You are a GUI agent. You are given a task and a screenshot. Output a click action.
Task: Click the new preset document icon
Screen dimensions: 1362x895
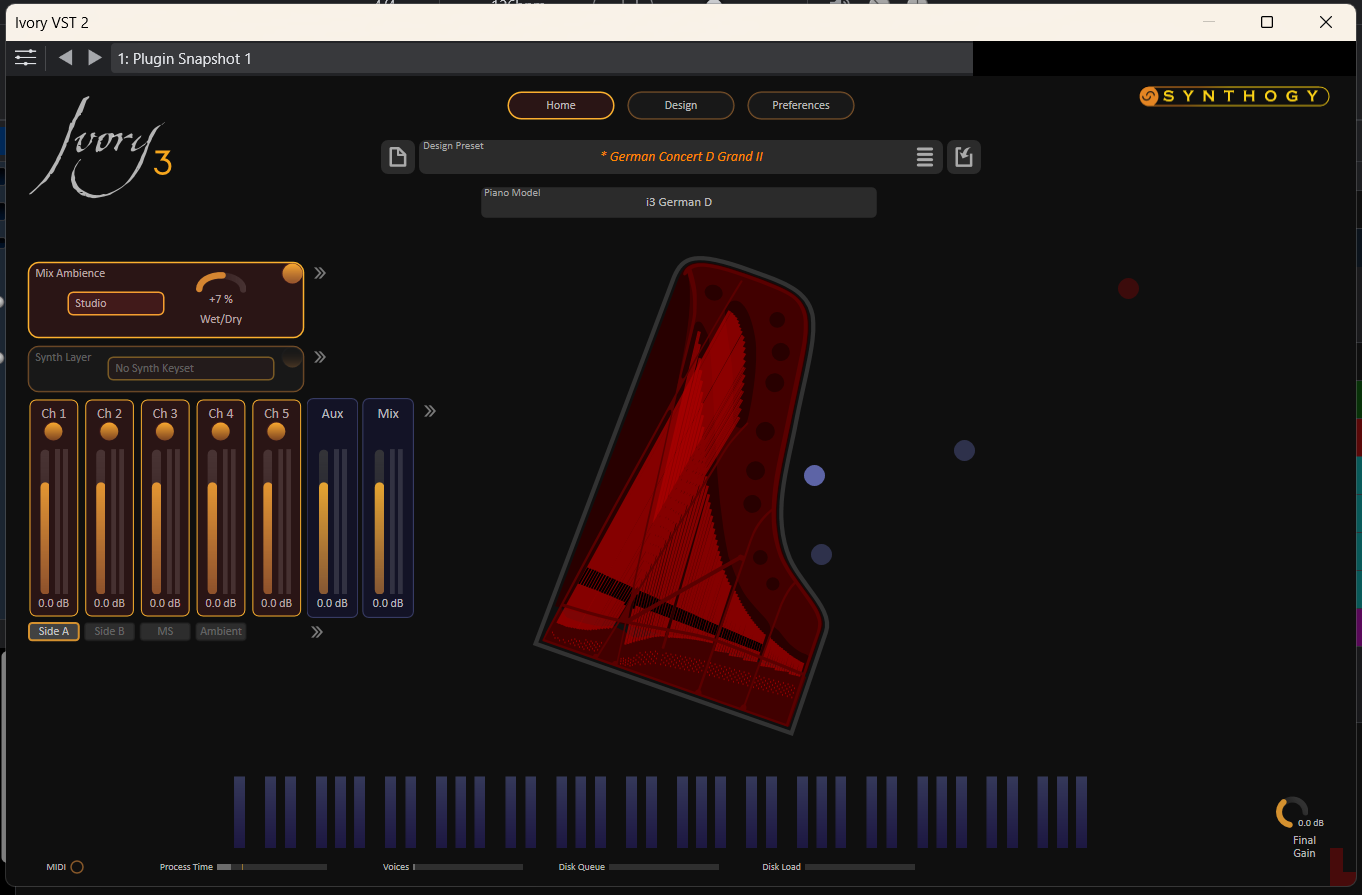(x=398, y=157)
